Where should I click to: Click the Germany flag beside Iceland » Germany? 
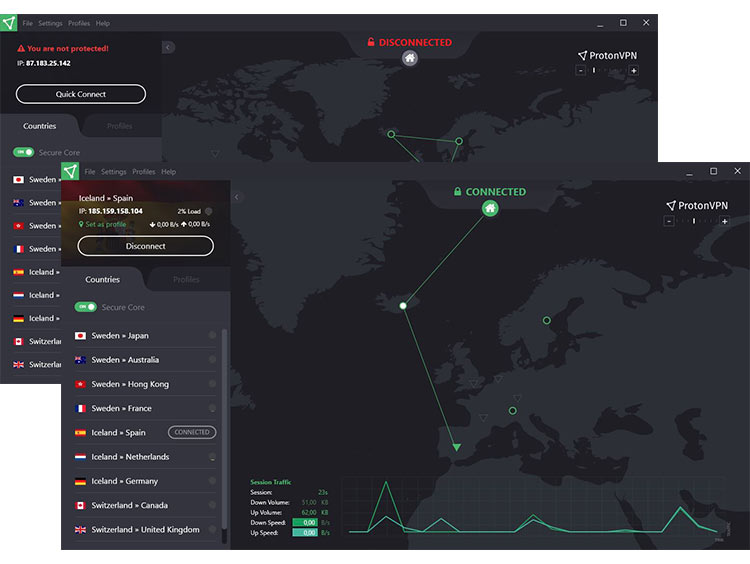pyautogui.click(x=80, y=481)
